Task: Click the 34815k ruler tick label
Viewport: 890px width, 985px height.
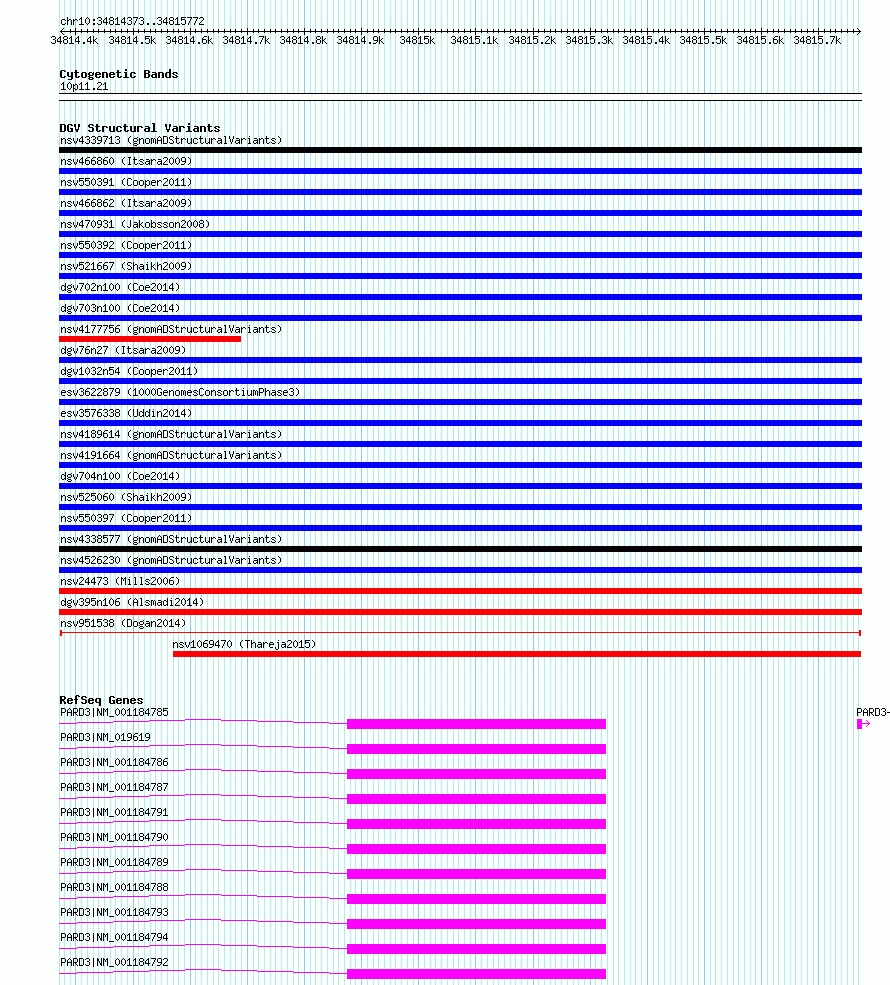Action: [x=417, y=40]
